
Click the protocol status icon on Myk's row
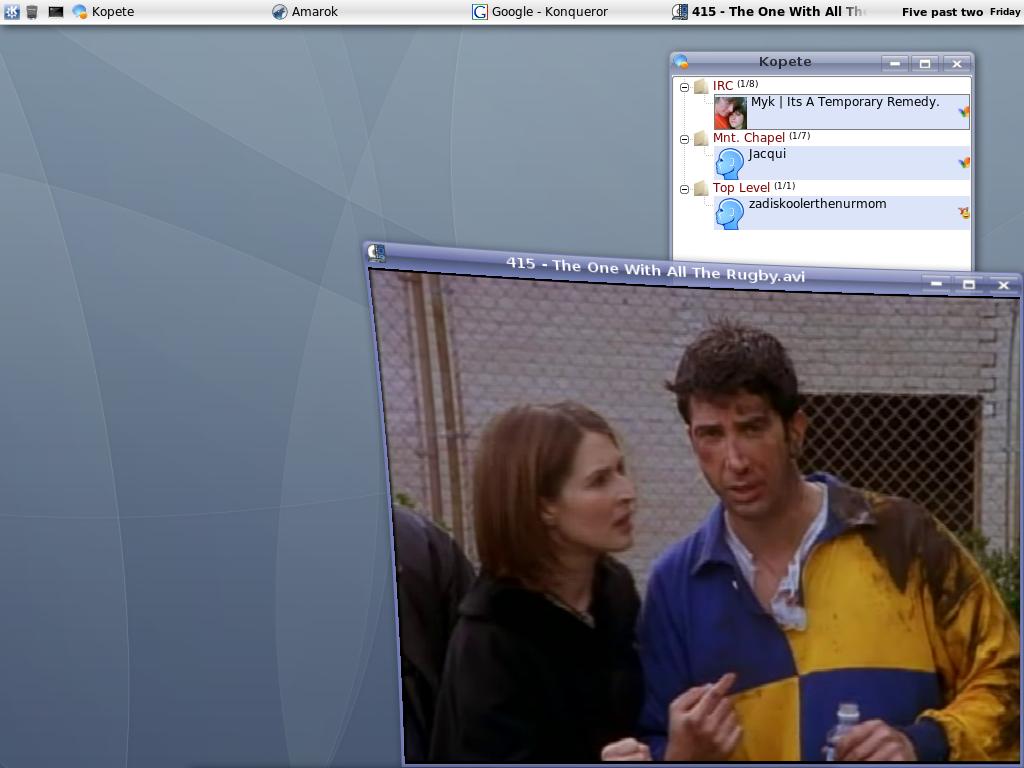(964, 112)
